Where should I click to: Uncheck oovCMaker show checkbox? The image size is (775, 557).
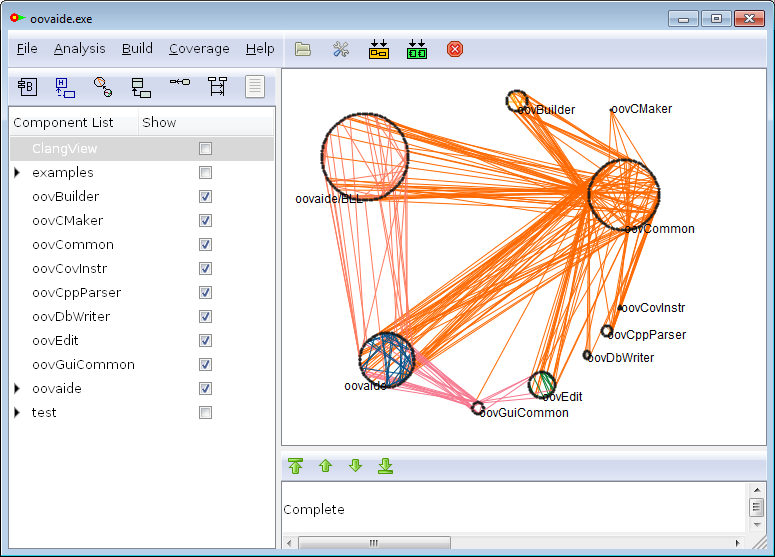205,220
